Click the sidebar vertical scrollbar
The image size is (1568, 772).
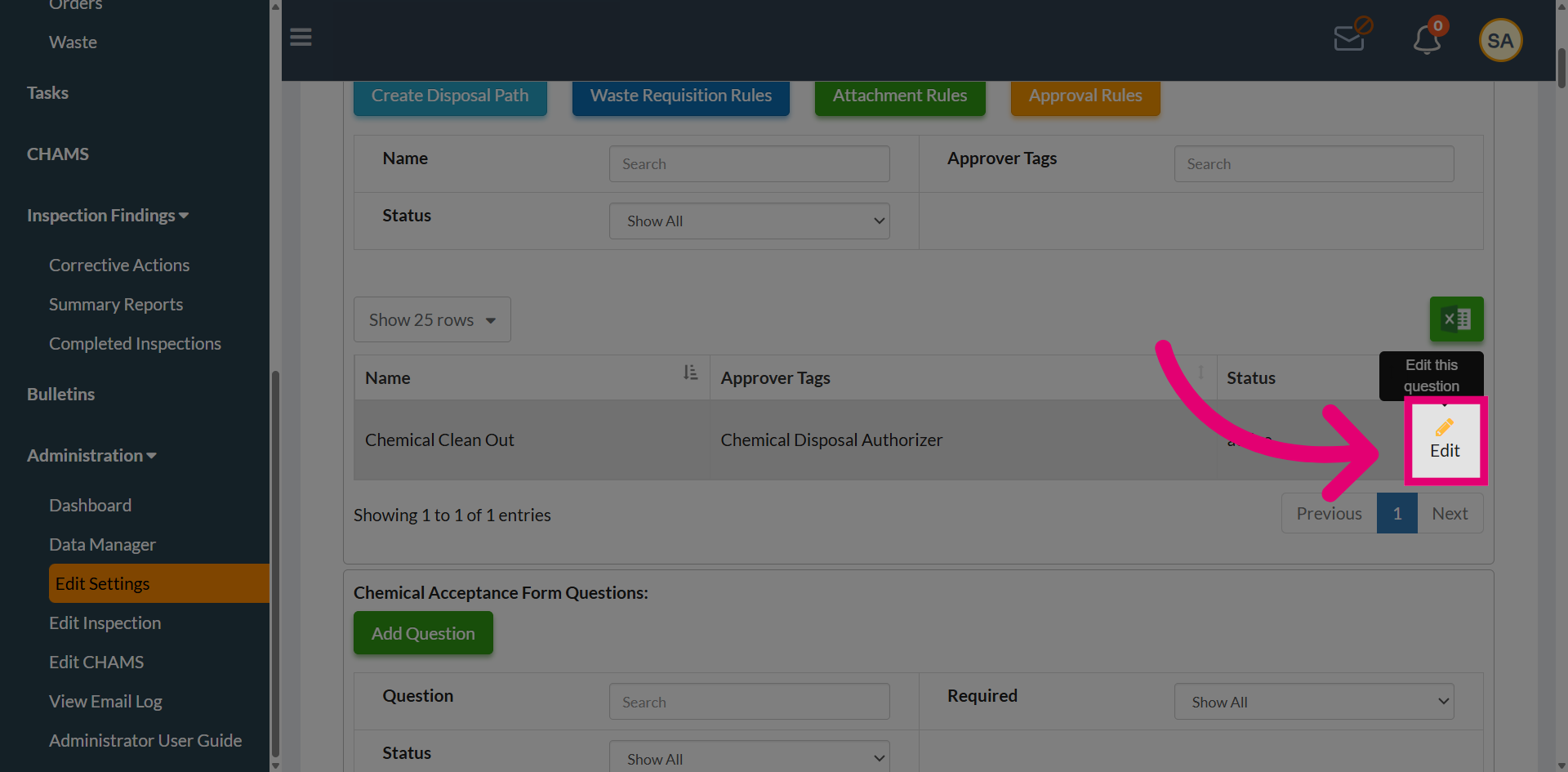click(x=275, y=564)
